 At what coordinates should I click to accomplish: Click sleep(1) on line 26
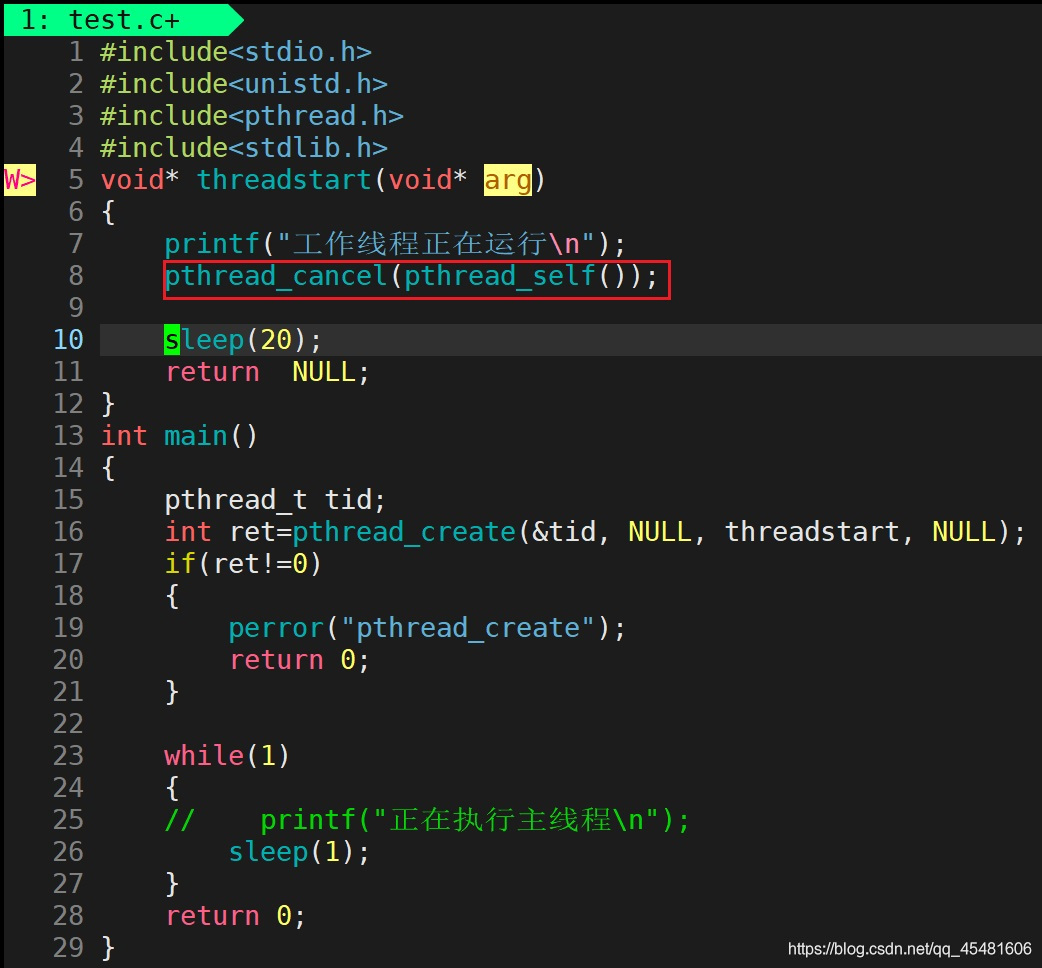(x=299, y=852)
